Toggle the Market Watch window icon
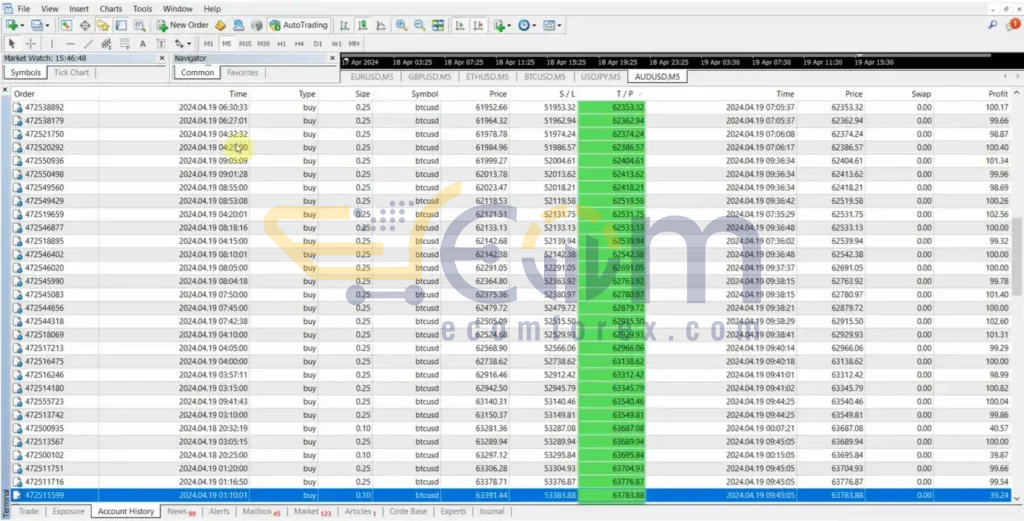This screenshot has width=1024, height=521. [66, 25]
